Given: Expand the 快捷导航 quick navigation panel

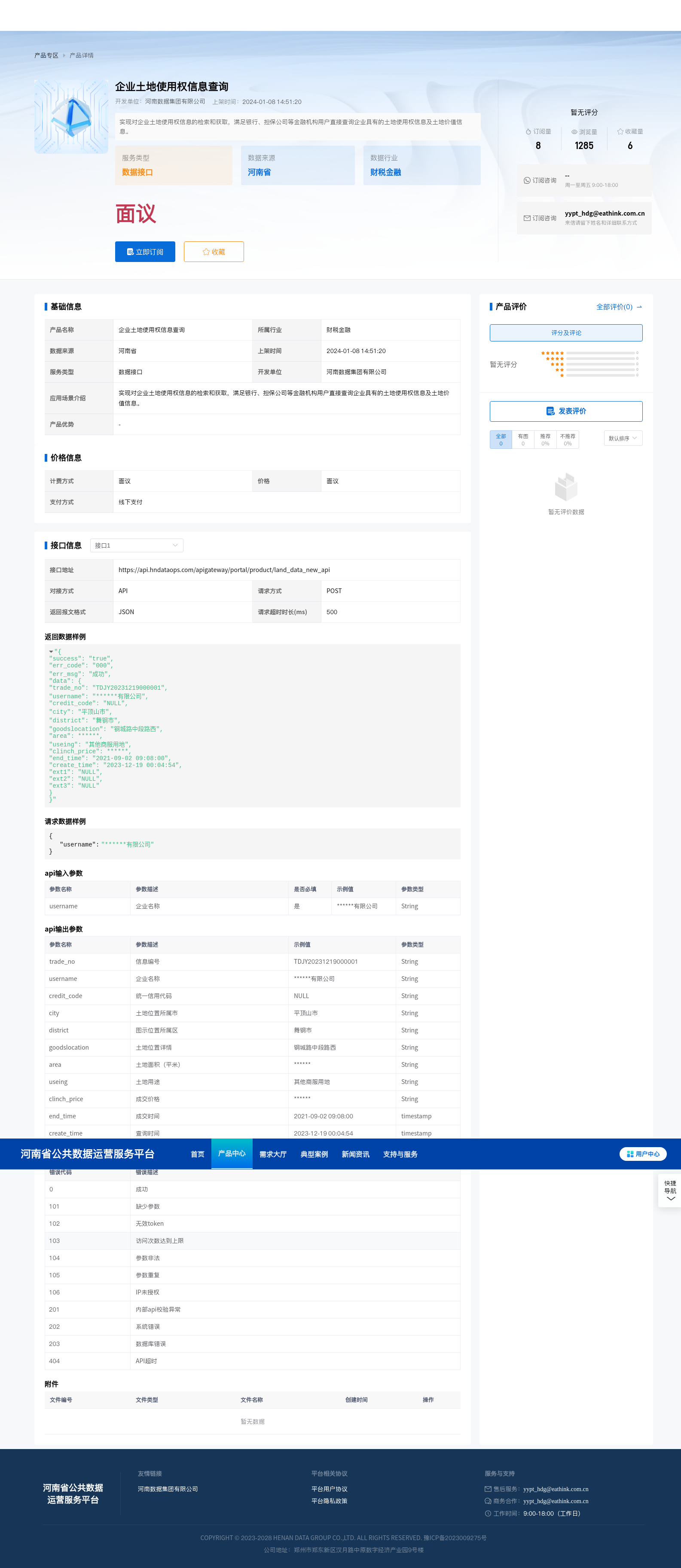Looking at the screenshot, I should tap(670, 1190).
